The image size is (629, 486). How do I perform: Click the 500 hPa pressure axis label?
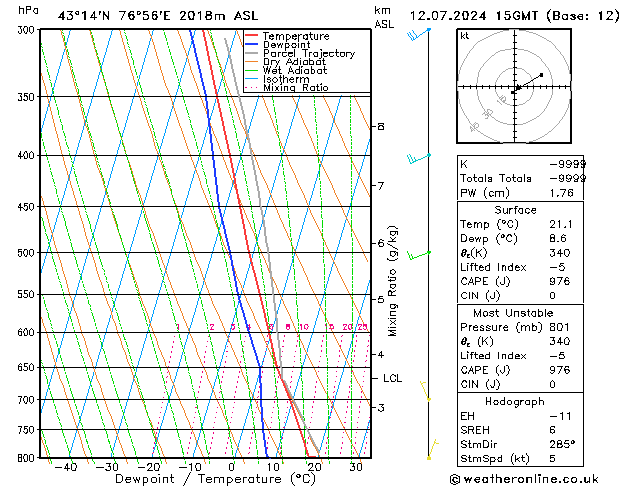[28, 253]
